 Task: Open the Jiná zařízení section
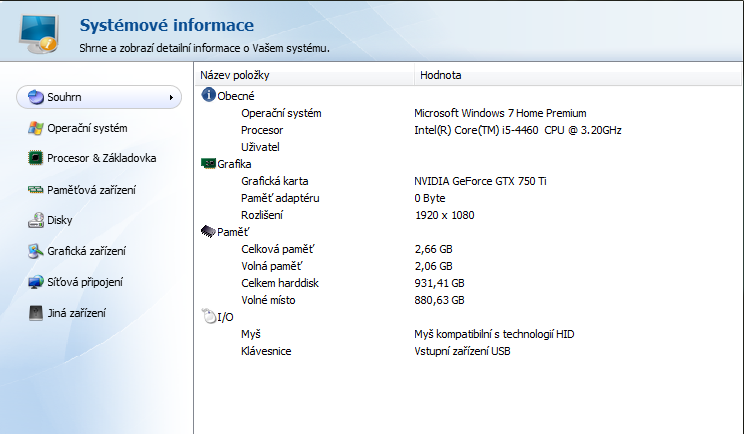point(76,313)
